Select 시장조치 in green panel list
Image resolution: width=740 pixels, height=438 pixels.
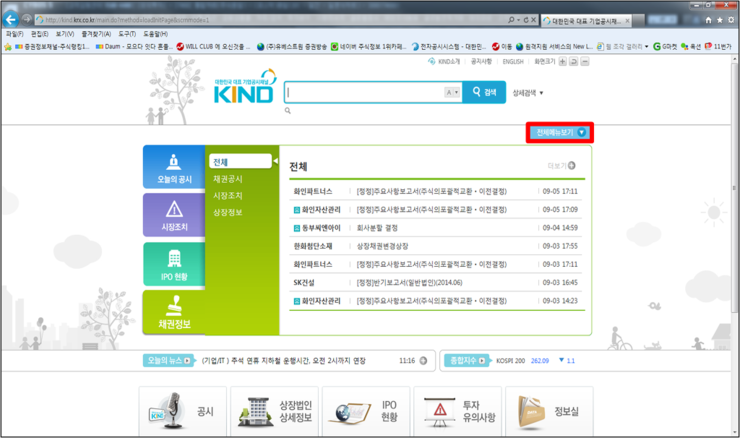[227, 196]
